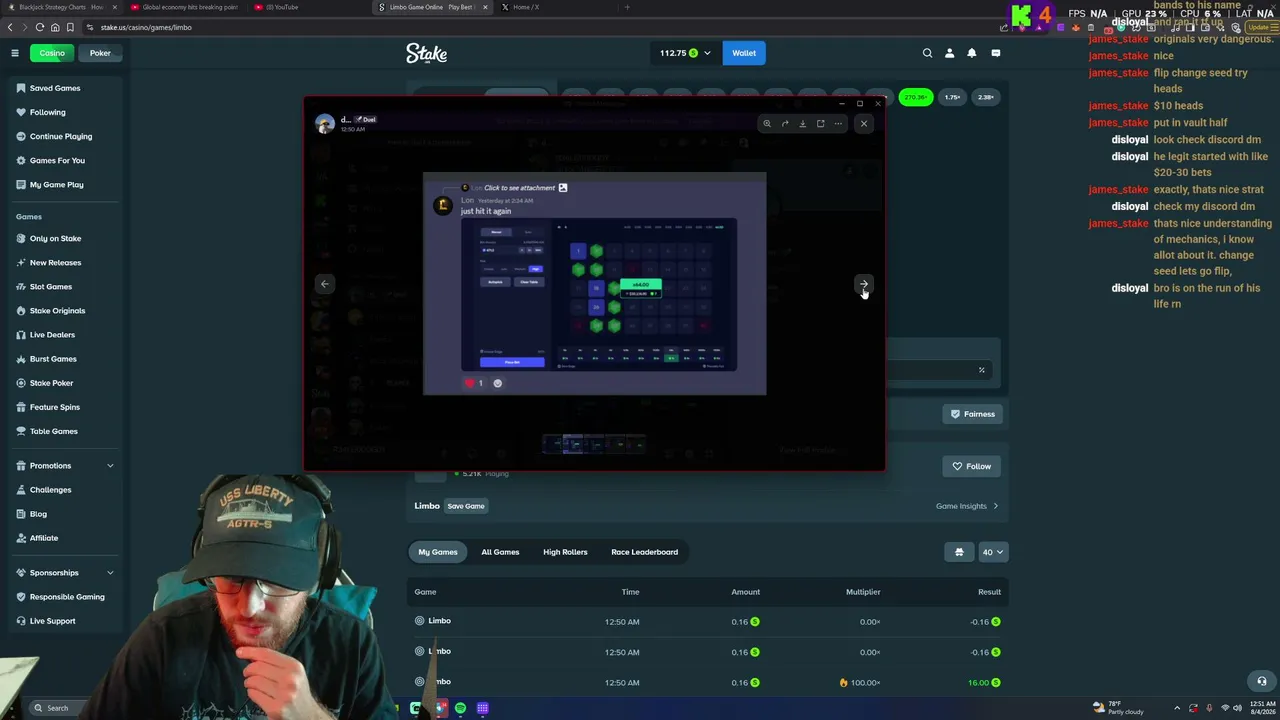The image size is (1280, 720).
Task: Switch to the All Games tab
Action: coord(500,552)
